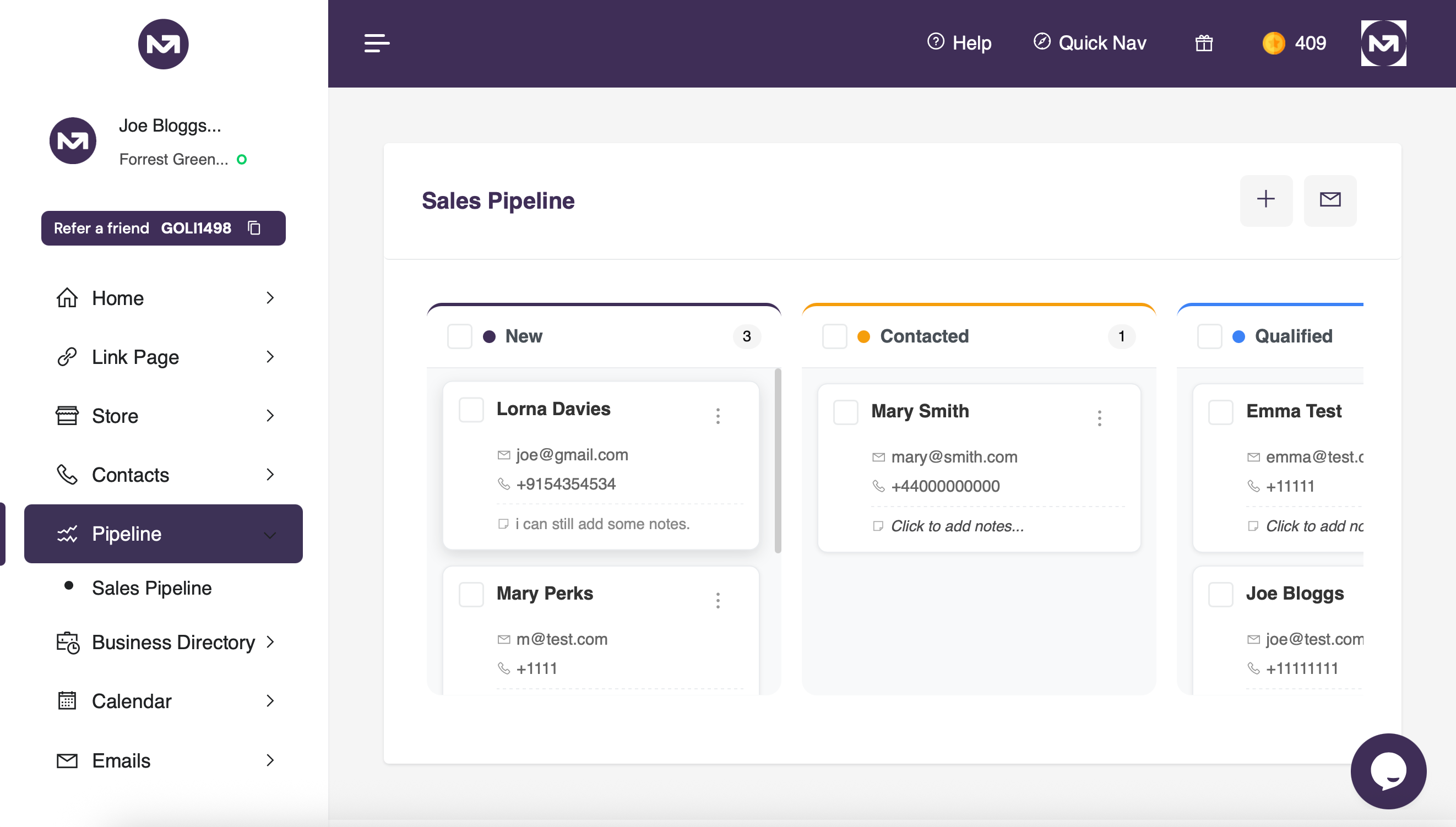Click the hamburger menu toggle icon
1456x827 pixels.
point(377,43)
